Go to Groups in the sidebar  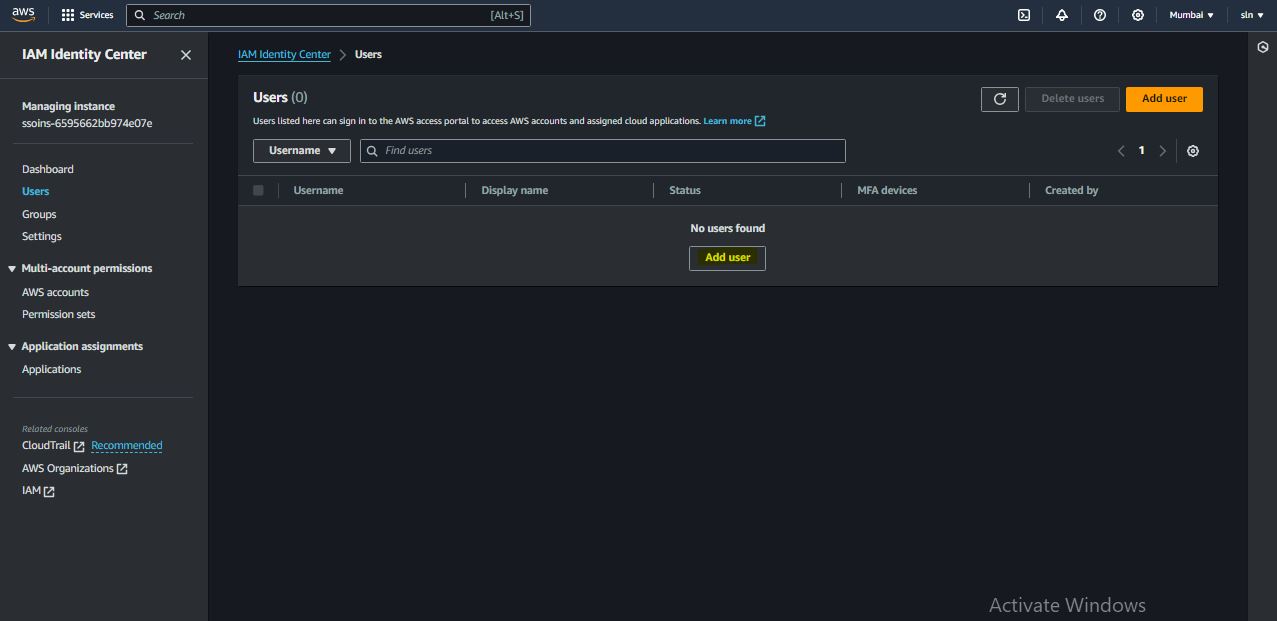[x=39, y=214]
